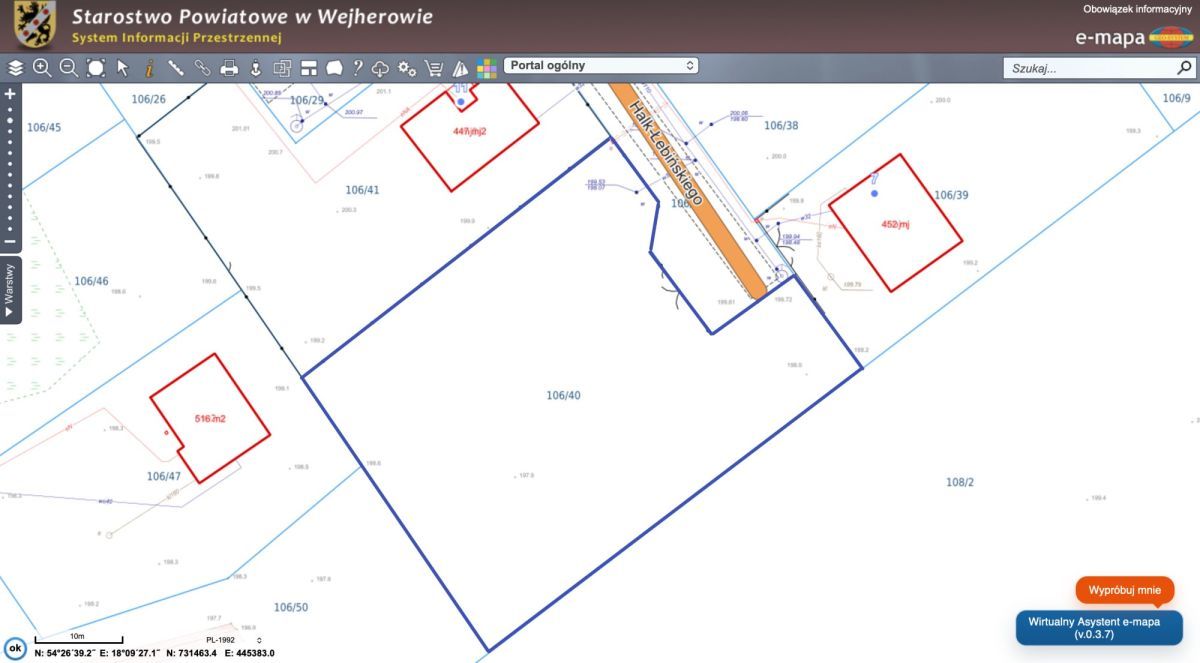Open the settings gears icon

407,68
